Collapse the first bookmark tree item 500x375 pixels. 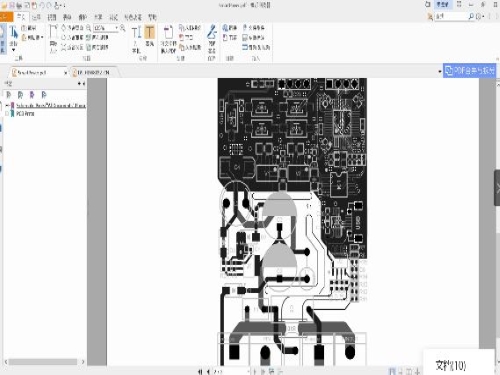[7, 105]
